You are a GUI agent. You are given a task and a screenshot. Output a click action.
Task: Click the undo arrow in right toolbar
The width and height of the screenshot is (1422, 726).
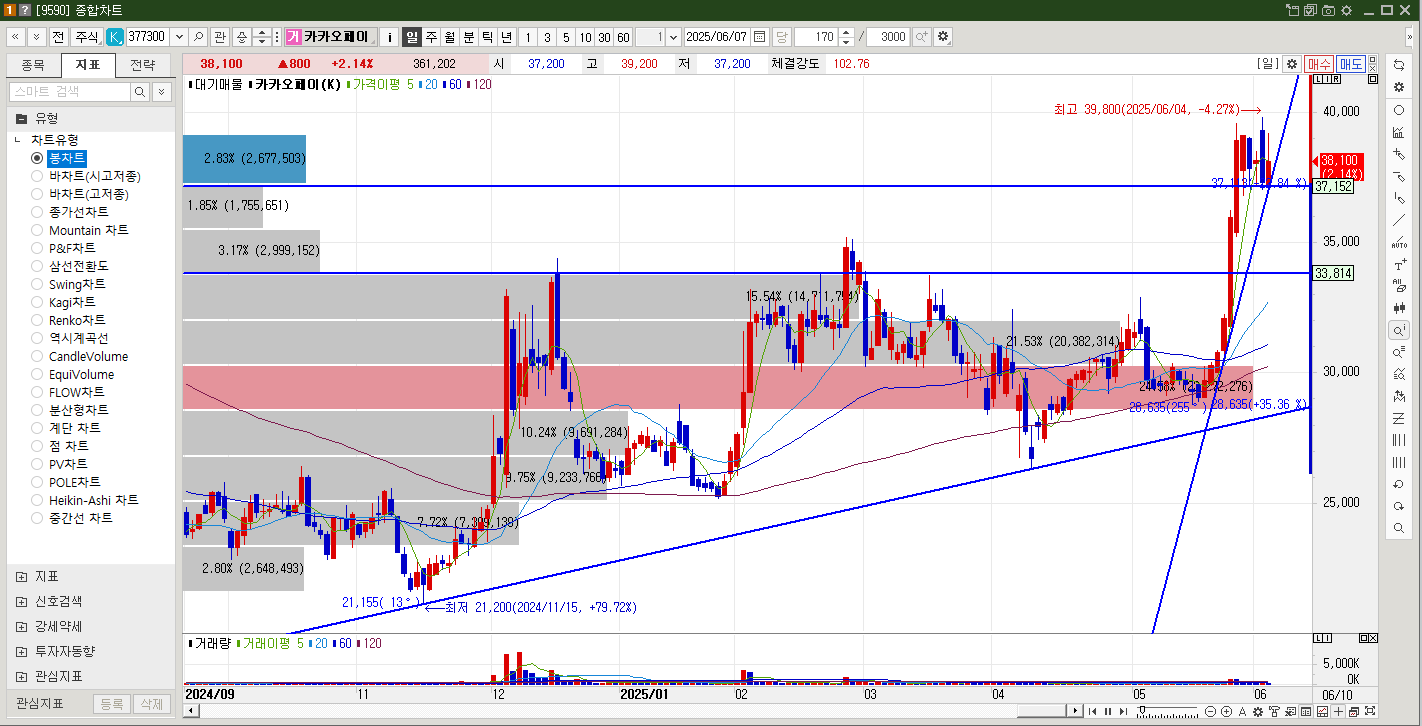[1399, 484]
